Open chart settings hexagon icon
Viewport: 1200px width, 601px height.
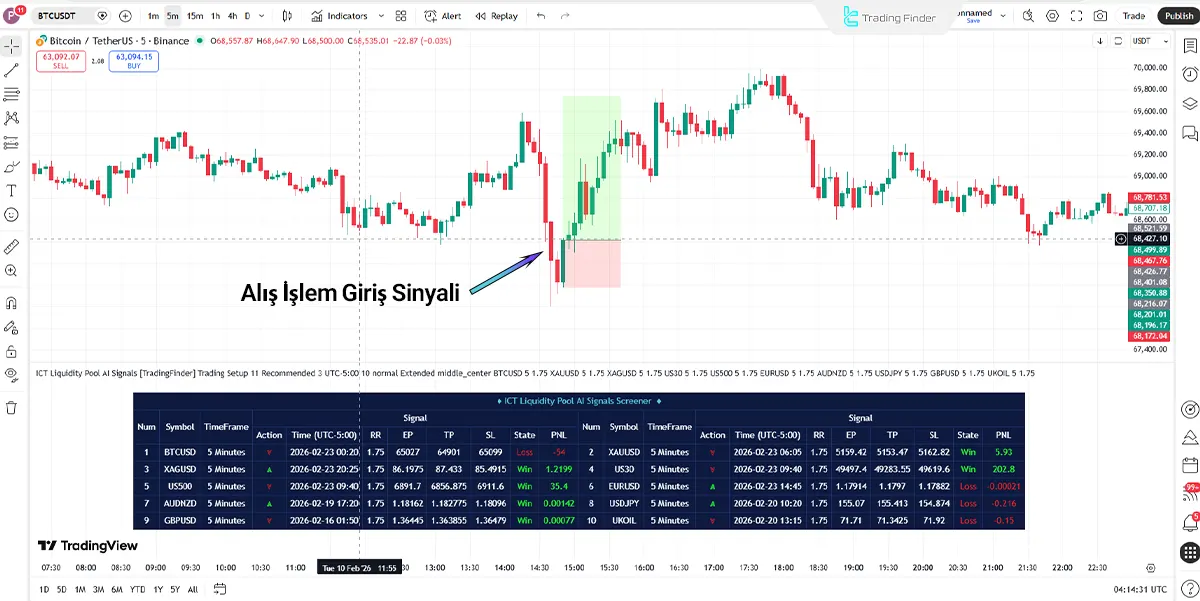pos(1053,16)
